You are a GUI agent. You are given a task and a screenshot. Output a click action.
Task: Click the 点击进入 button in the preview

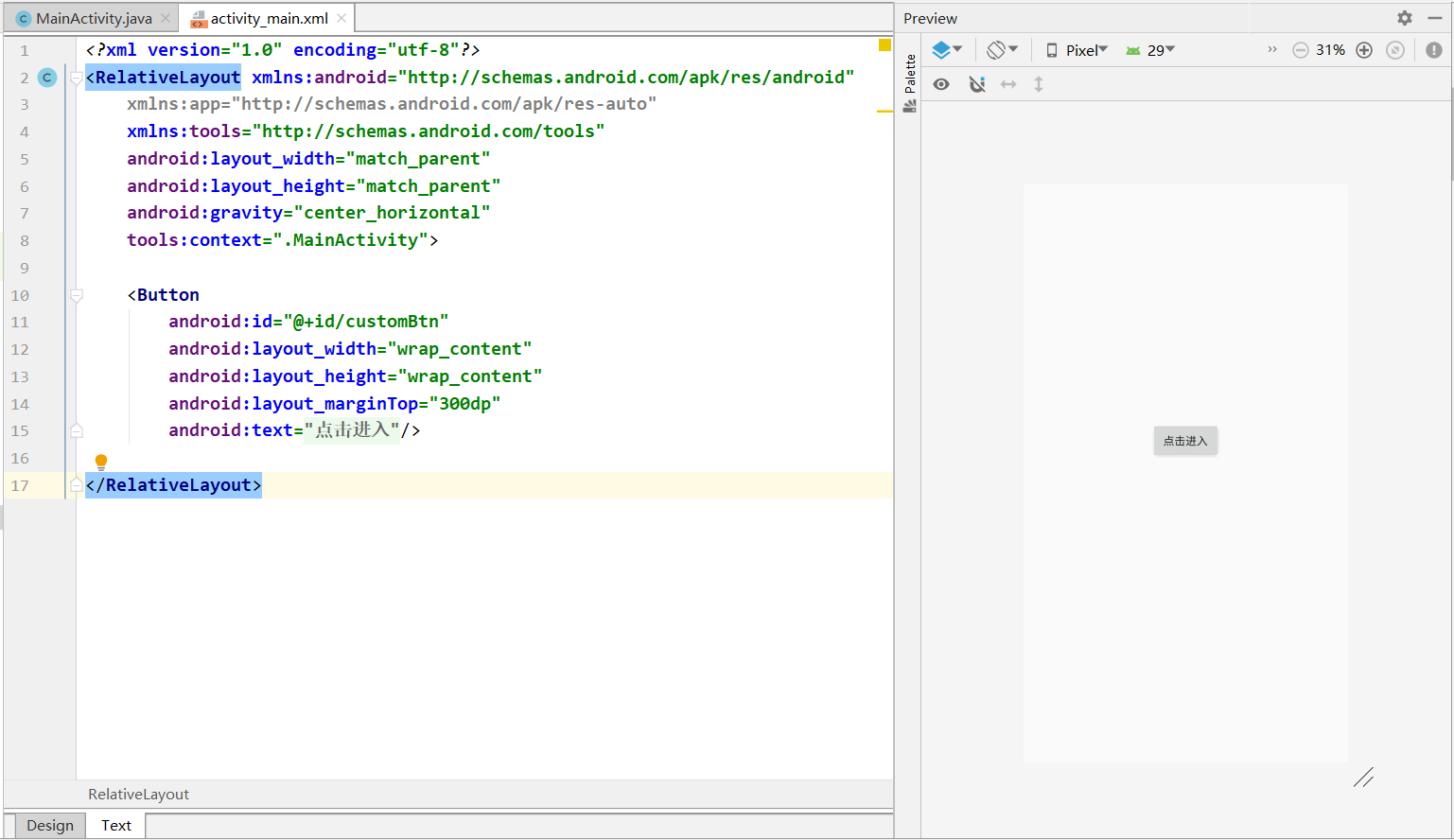click(1185, 441)
